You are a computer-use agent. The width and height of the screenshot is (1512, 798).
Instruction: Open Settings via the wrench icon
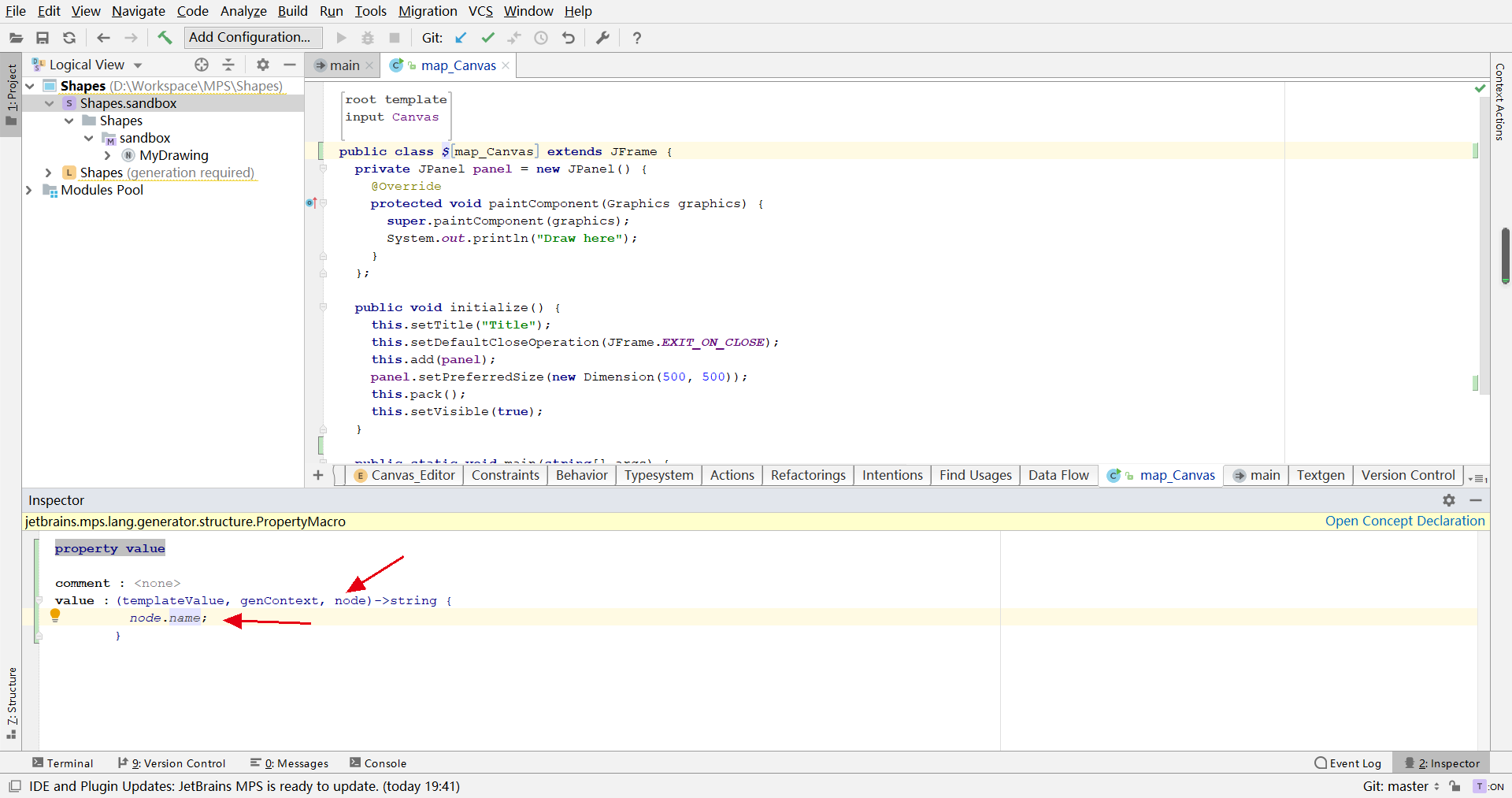pos(602,37)
